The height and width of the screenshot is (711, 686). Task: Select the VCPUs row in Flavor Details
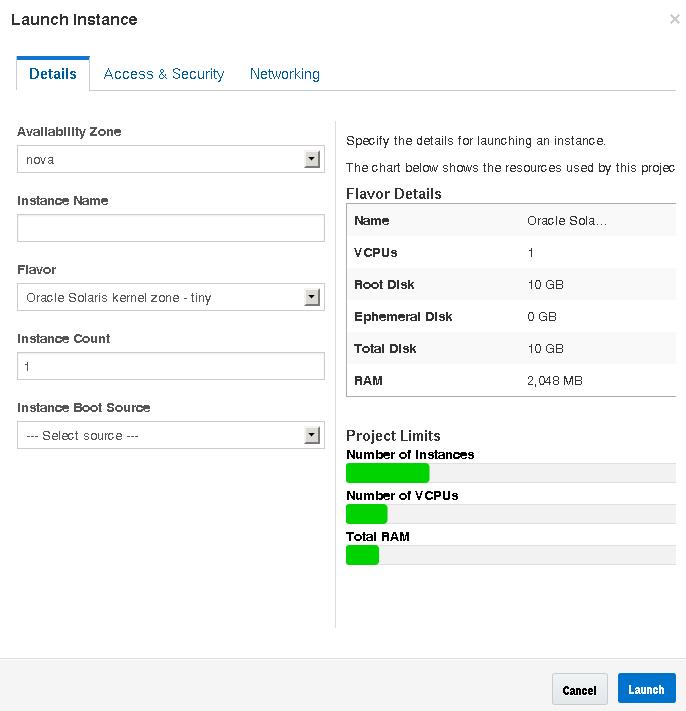click(510, 253)
